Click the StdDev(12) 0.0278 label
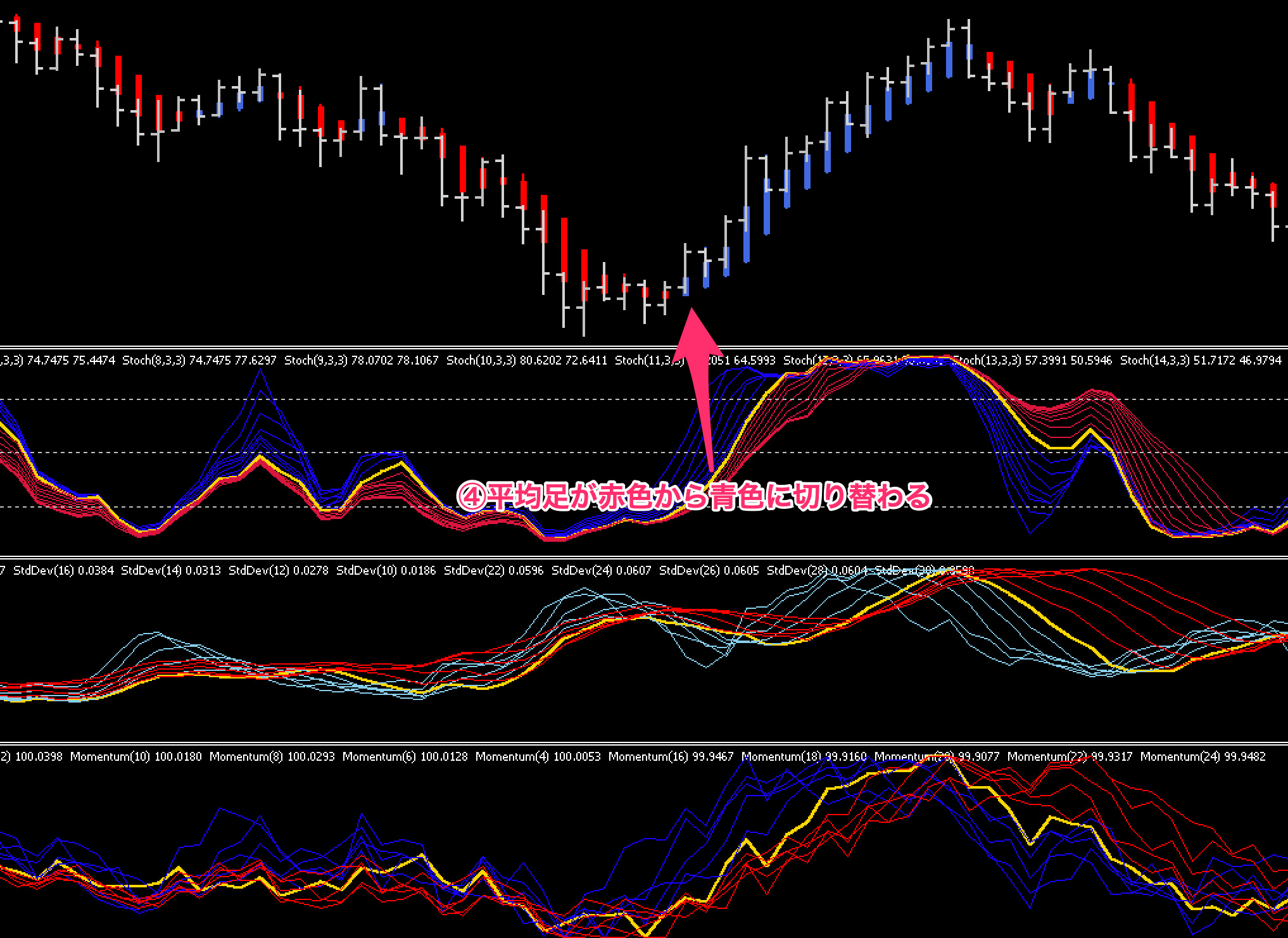Image resolution: width=1288 pixels, height=938 pixels. pyautogui.click(x=279, y=570)
